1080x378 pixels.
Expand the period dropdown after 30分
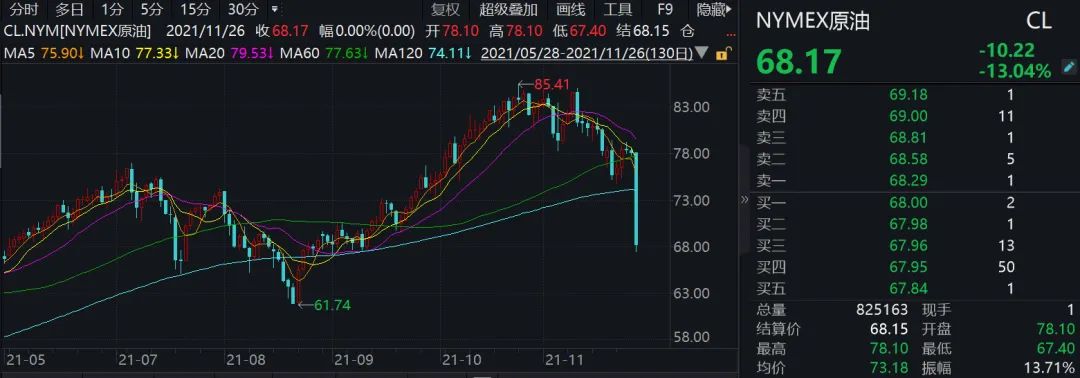pyautogui.click(x=276, y=10)
